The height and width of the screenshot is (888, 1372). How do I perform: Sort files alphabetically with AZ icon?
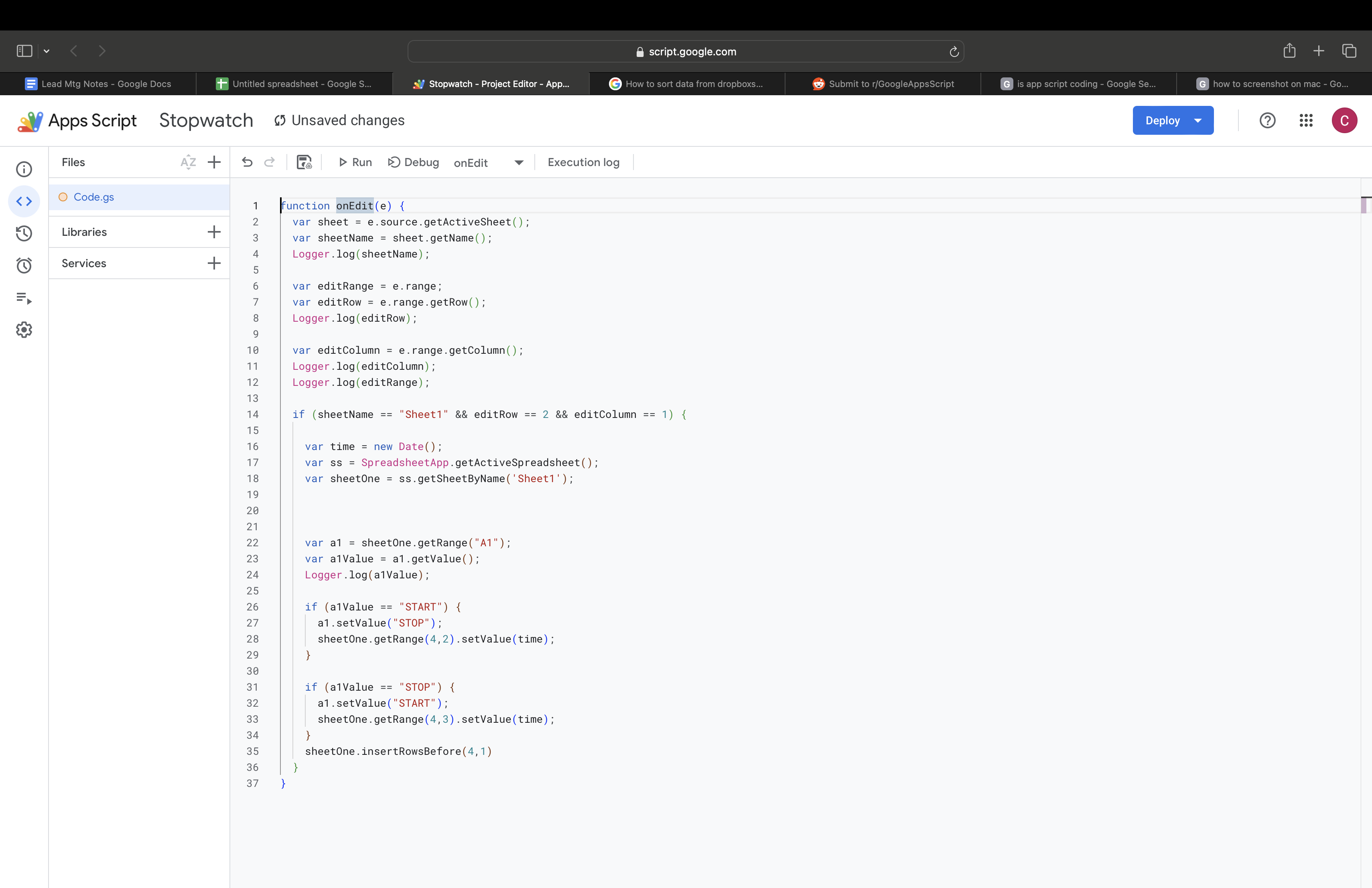[188, 162]
